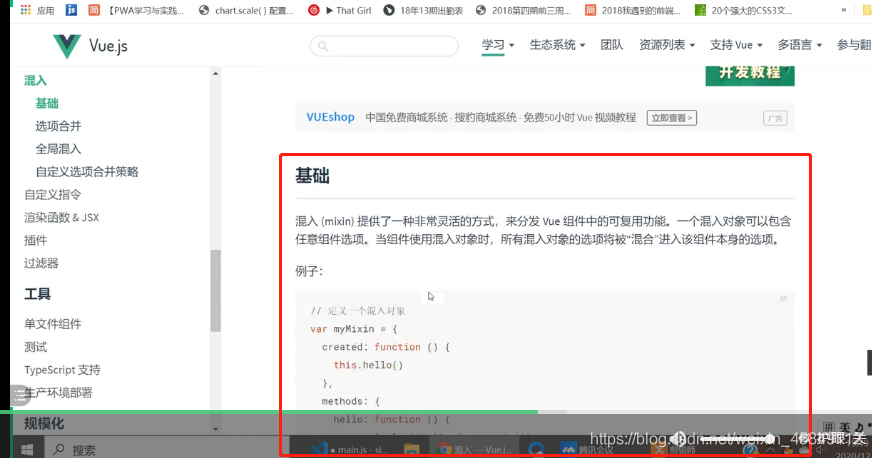Open the That Girl bookmark

pyautogui.click(x=340, y=11)
